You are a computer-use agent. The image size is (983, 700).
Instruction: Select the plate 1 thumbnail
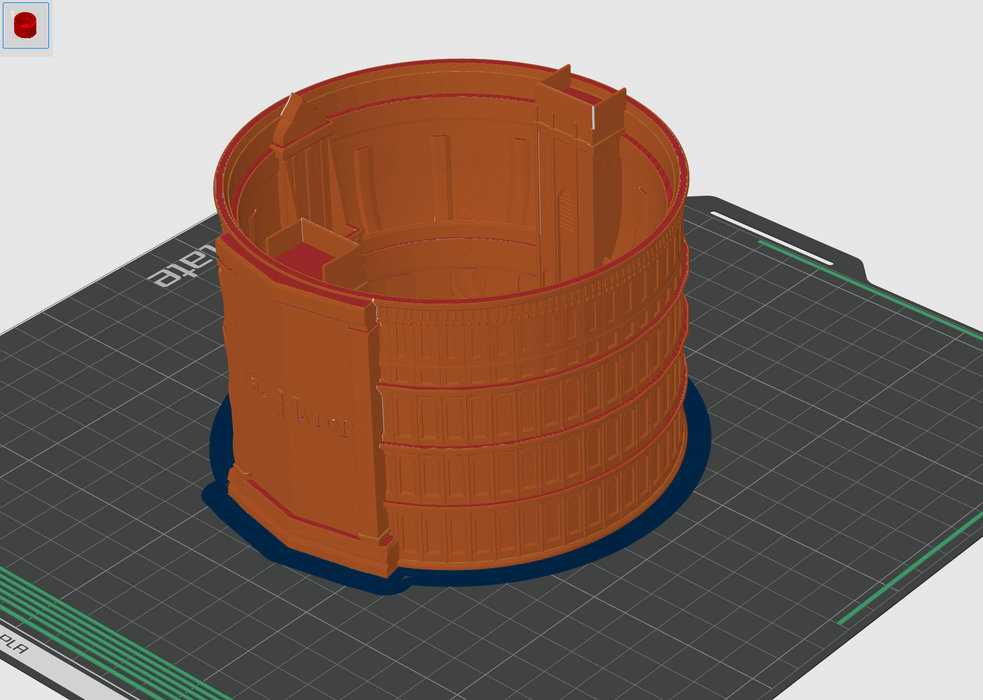[25, 26]
